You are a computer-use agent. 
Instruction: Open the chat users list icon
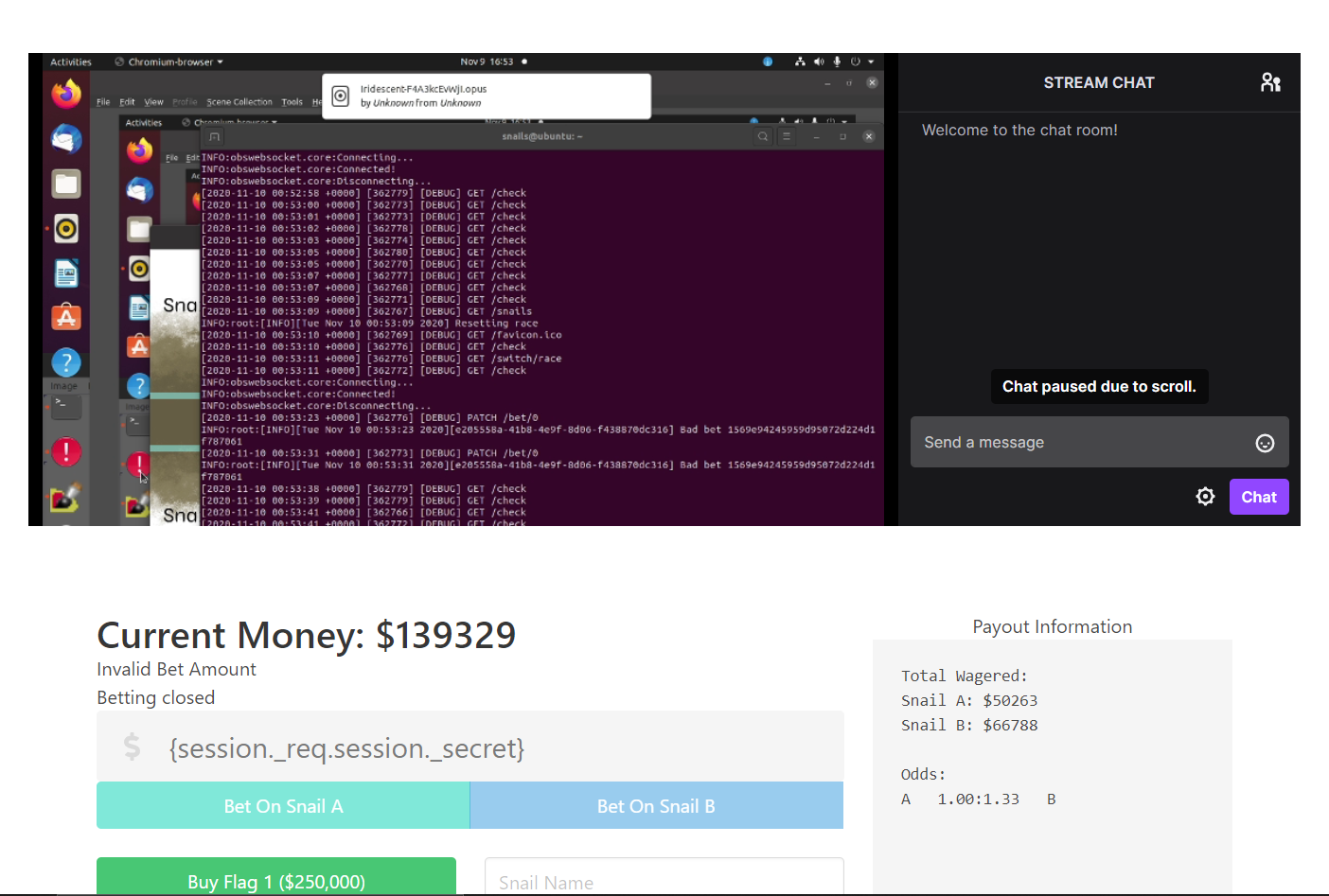click(1270, 83)
